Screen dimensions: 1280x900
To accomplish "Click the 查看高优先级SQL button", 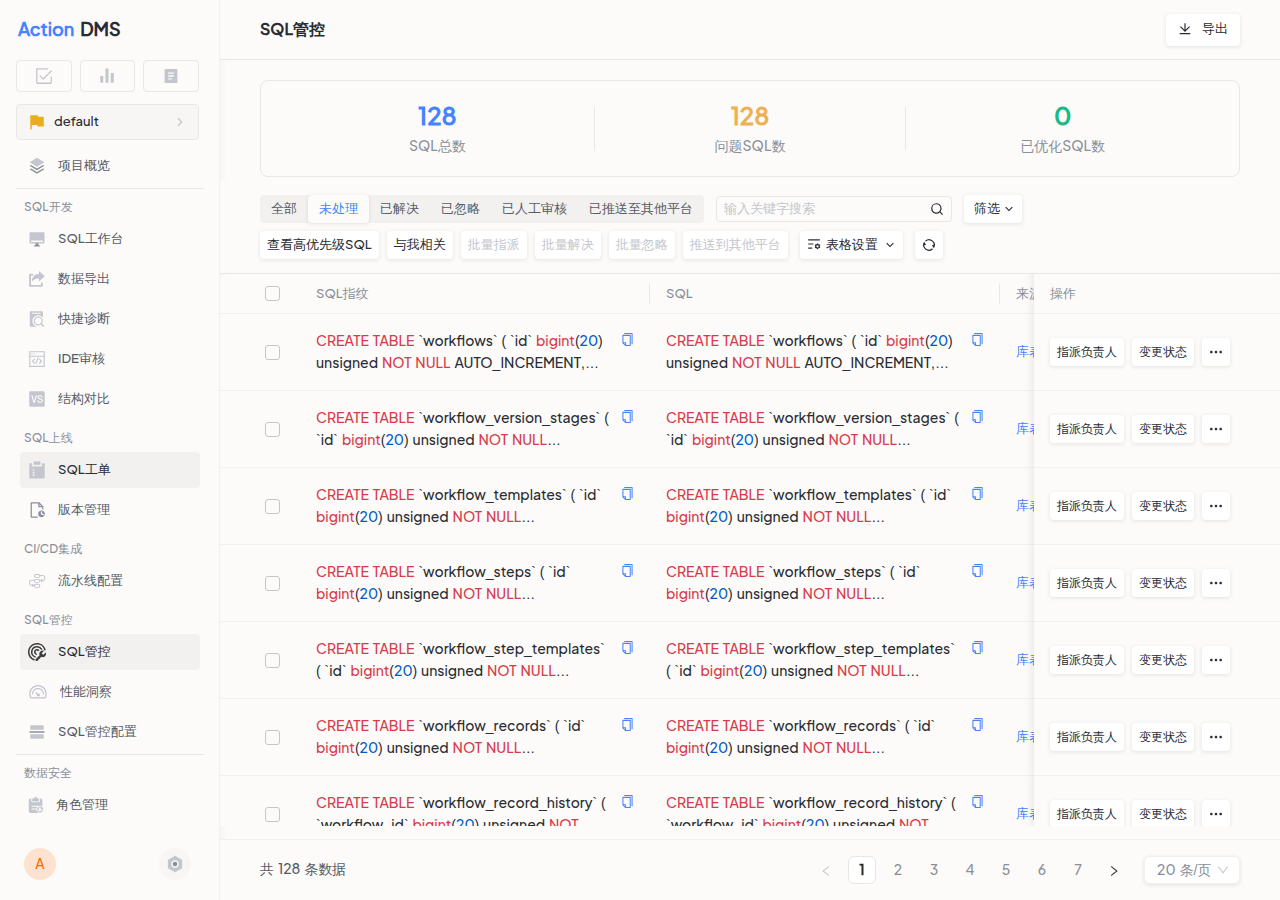I will [319, 244].
